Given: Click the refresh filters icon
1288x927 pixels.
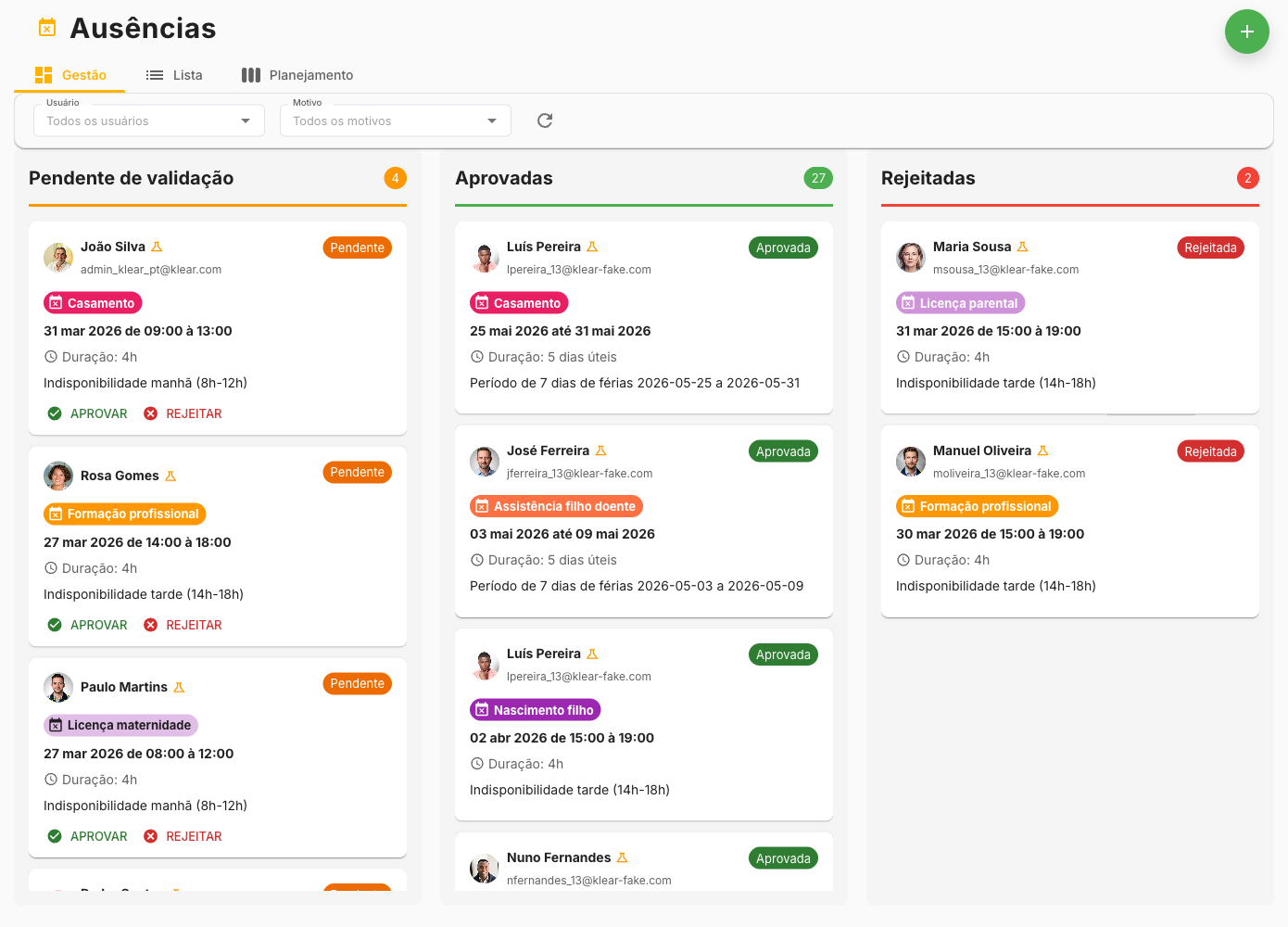Looking at the screenshot, I should point(545,121).
